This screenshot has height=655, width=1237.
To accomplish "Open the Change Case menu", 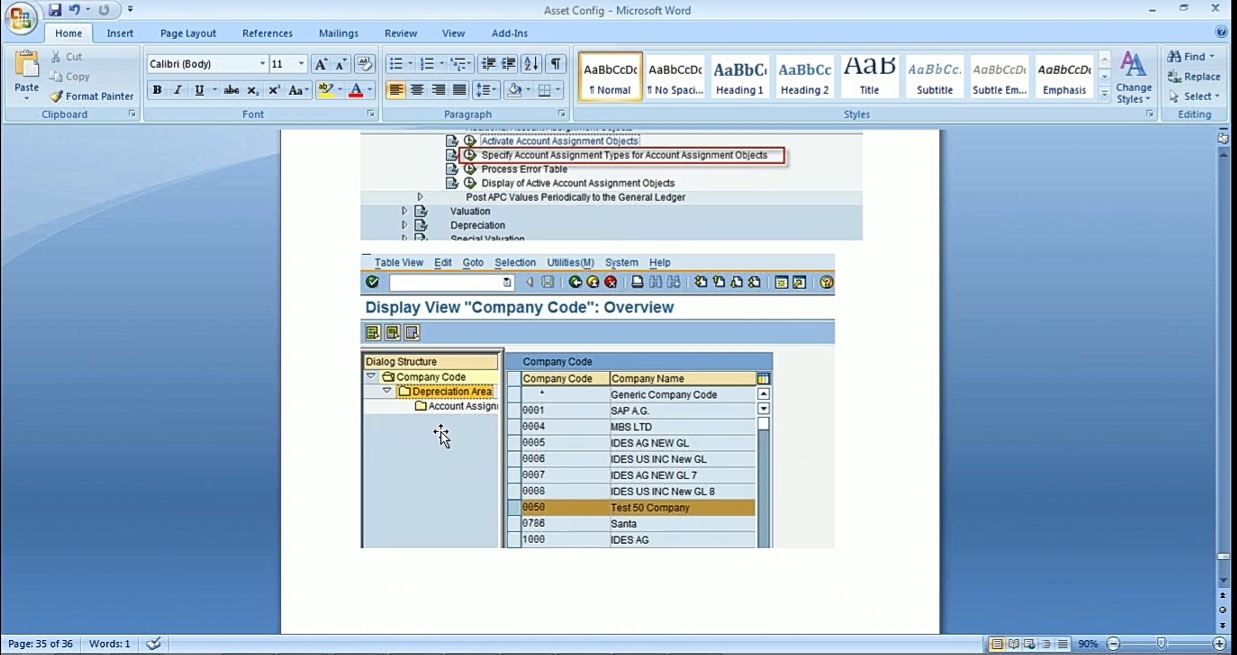I will [x=298, y=90].
